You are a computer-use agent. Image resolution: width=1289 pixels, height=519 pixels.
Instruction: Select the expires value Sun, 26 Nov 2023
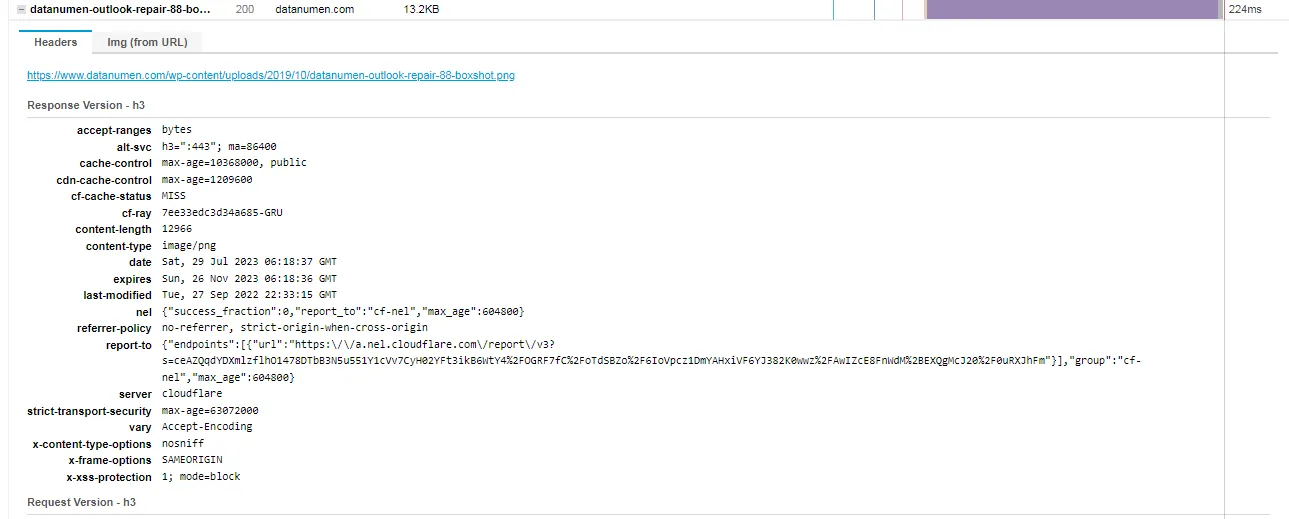click(249, 278)
